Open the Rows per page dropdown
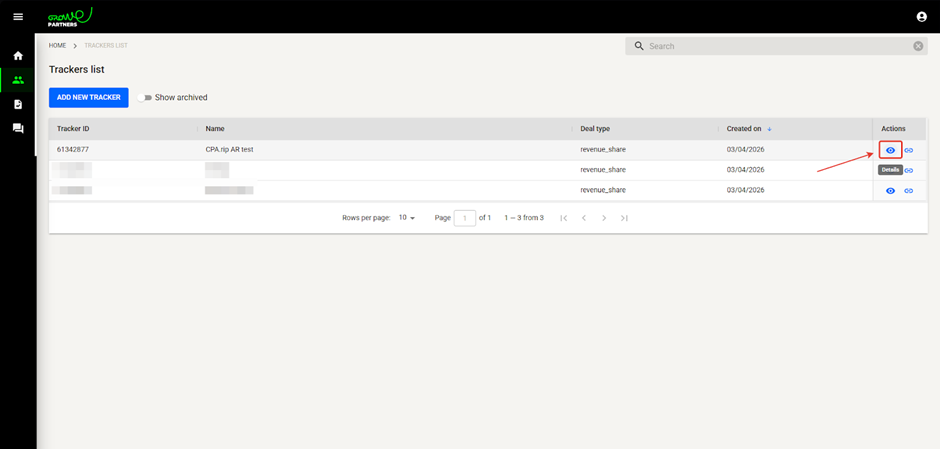 pos(406,218)
